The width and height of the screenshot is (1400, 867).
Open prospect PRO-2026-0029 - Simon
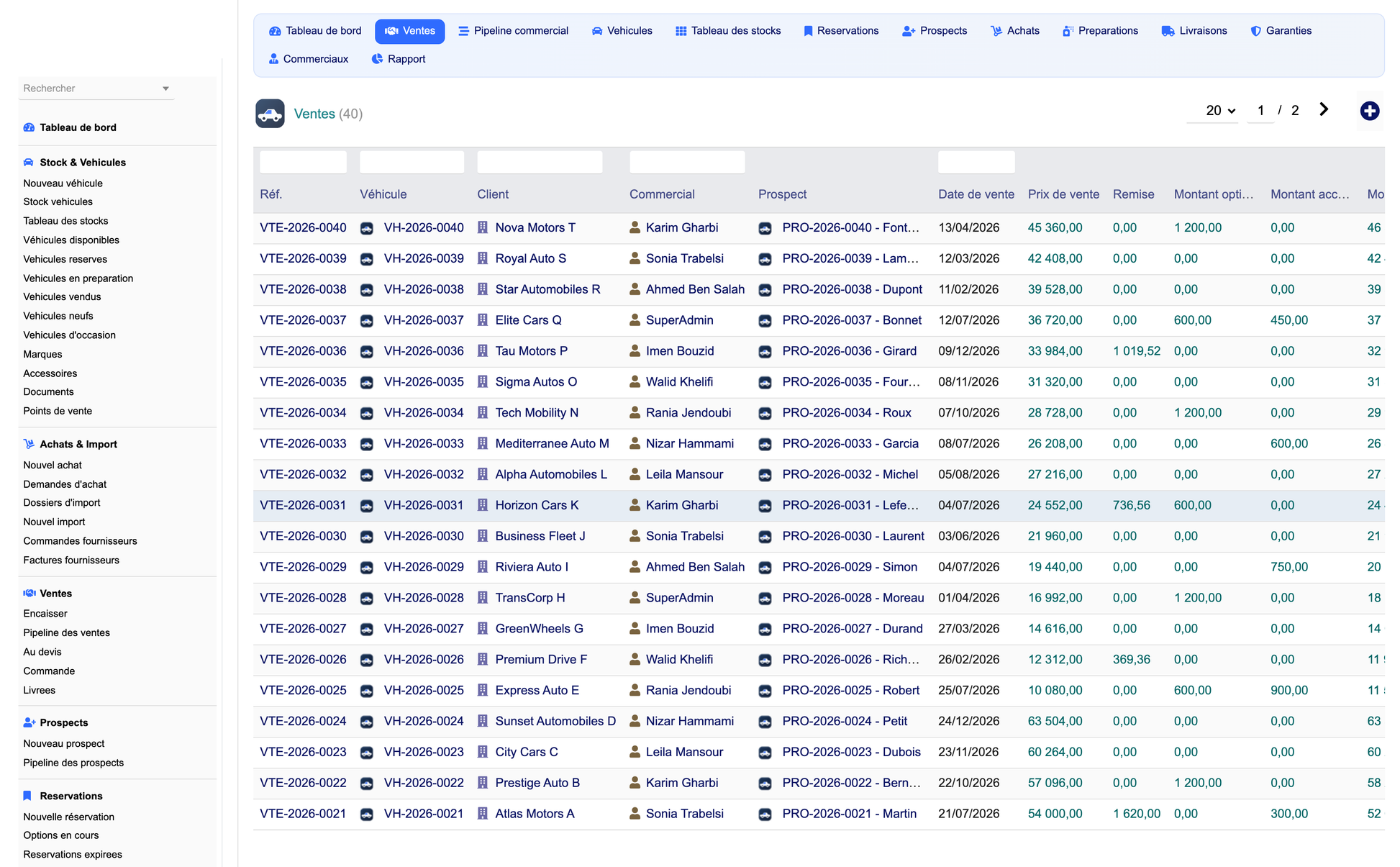point(850,567)
